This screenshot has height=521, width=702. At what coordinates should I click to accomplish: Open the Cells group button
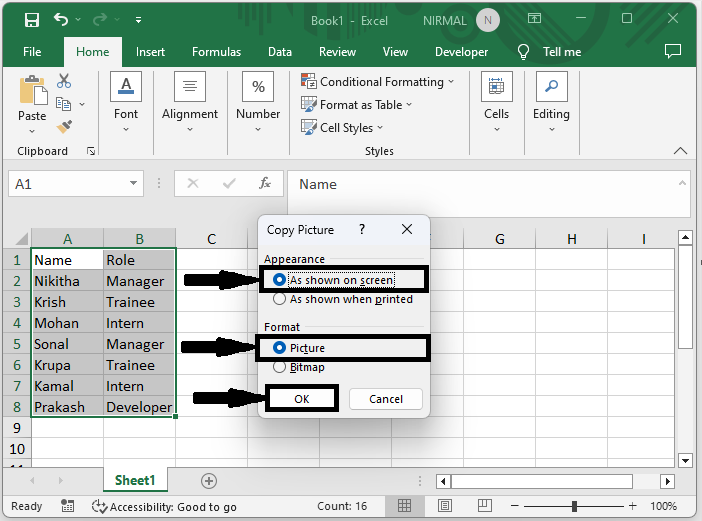pos(497,102)
